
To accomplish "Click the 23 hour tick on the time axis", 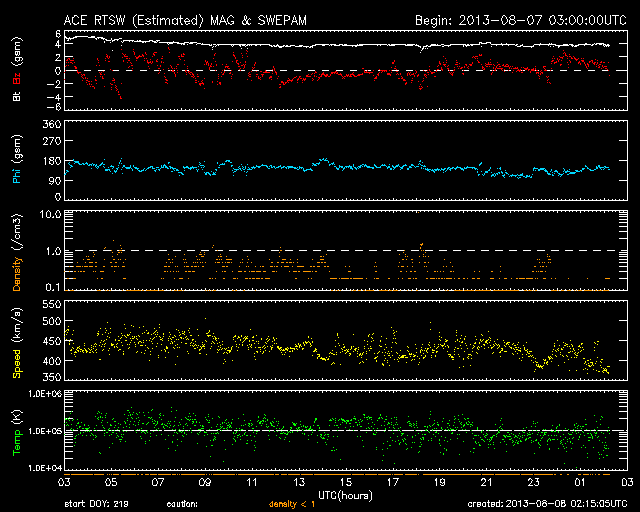I will click(533, 482).
